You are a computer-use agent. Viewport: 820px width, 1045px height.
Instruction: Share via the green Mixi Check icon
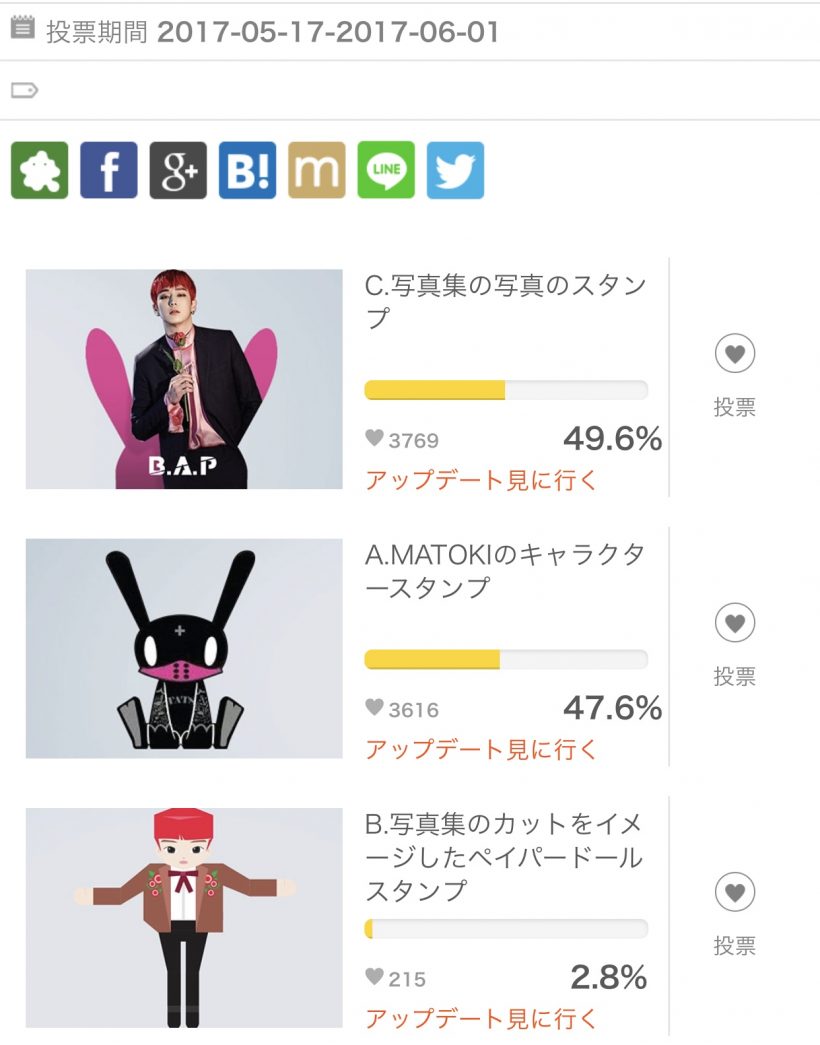(40, 170)
